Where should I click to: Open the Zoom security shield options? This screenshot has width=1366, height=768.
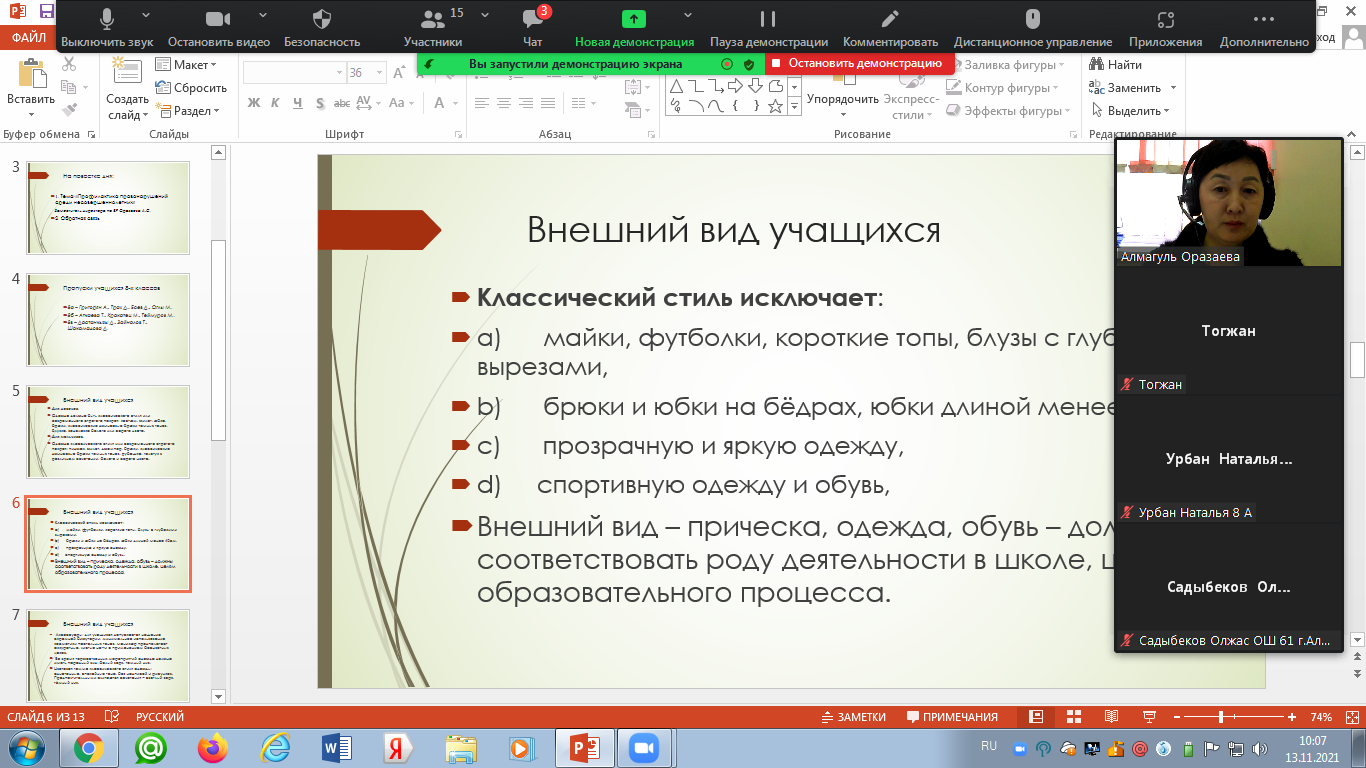321,21
